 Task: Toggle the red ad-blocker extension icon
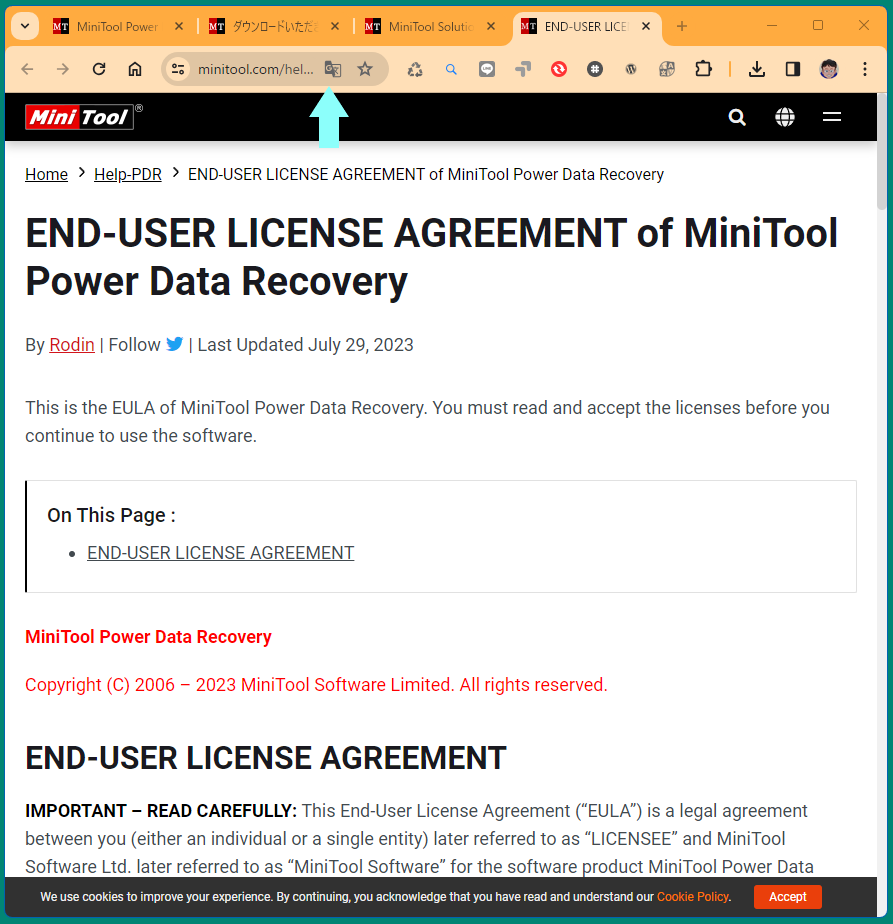(x=559, y=69)
